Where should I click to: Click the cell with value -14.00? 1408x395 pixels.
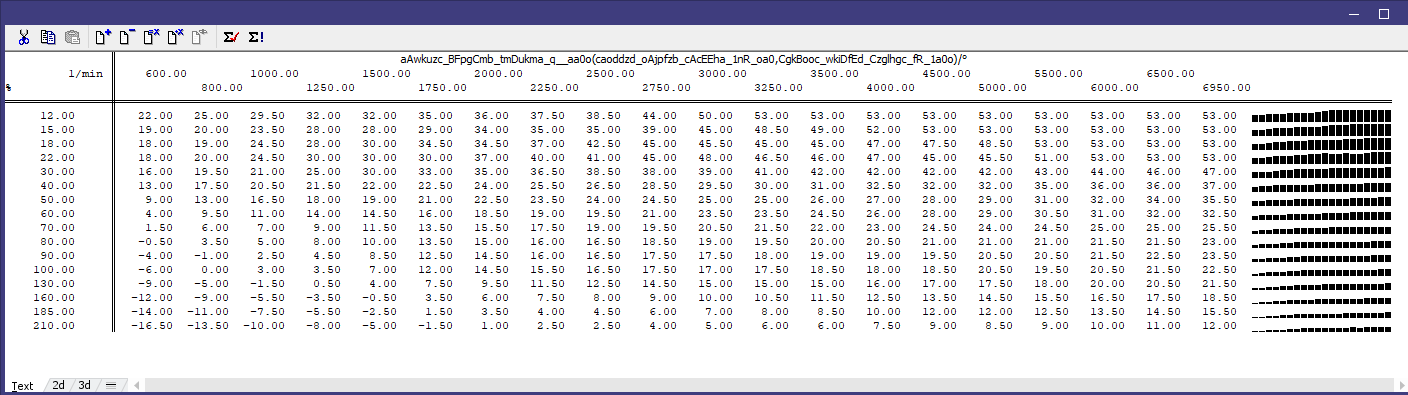tap(152, 312)
